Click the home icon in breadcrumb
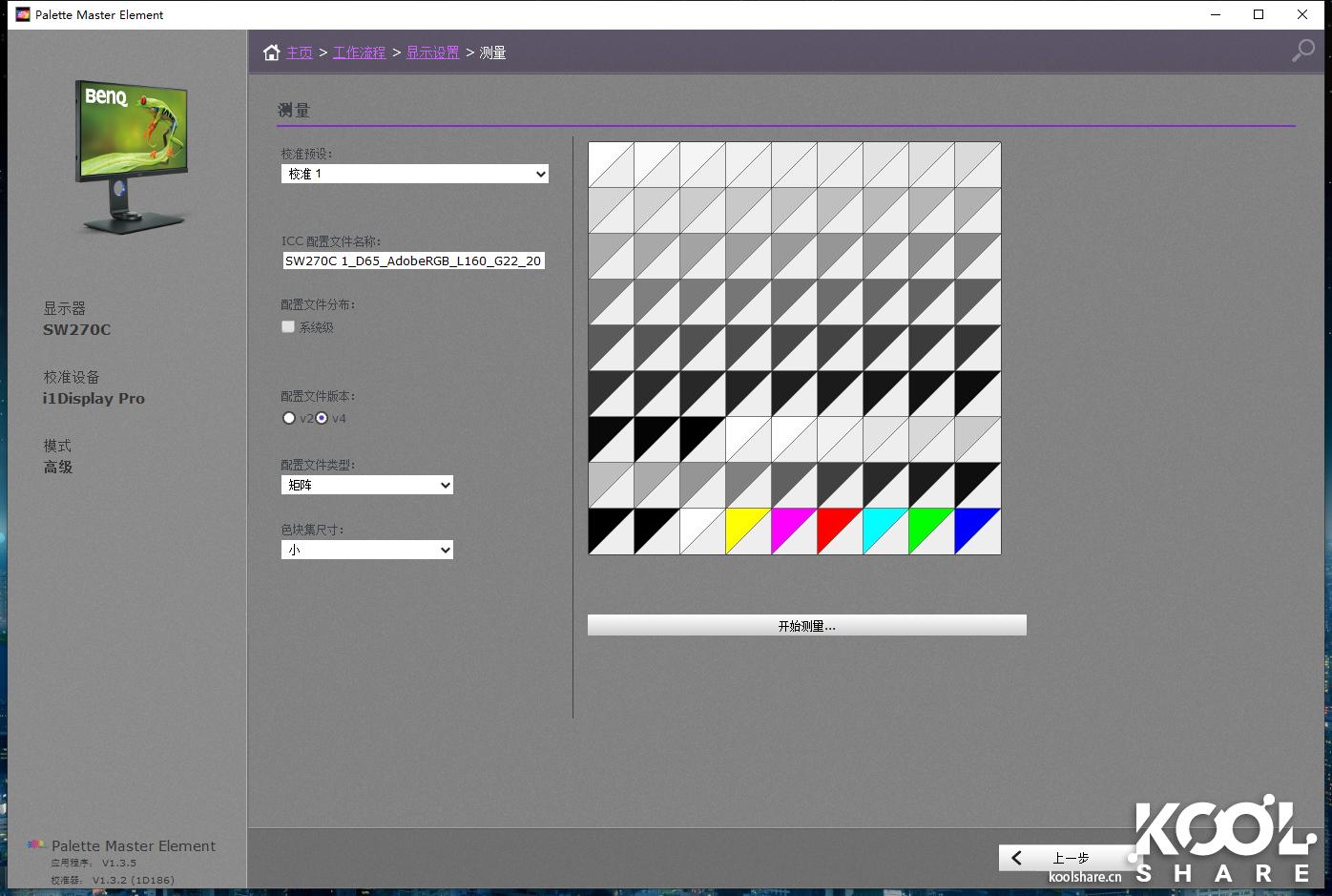 (272, 52)
